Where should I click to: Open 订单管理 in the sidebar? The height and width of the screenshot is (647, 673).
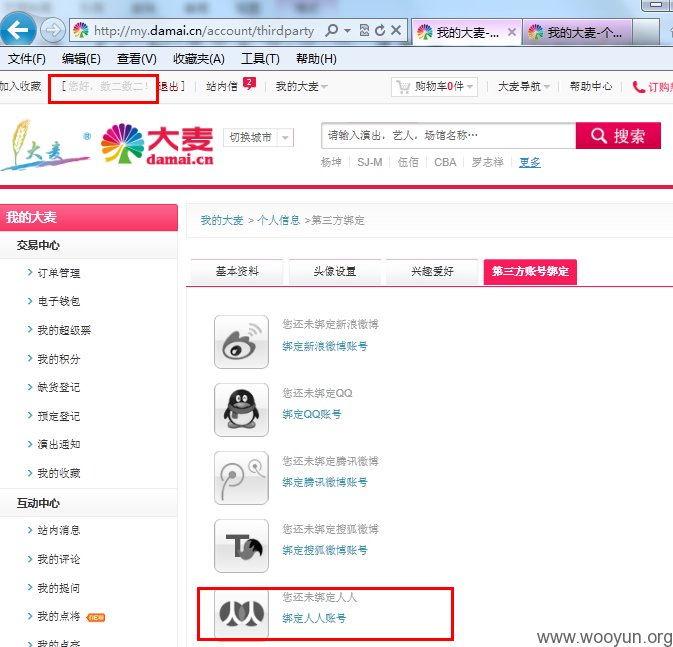tap(59, 273)
